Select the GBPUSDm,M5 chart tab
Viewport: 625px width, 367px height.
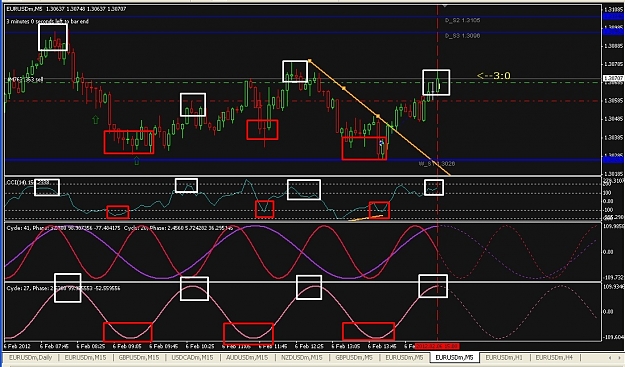[x=354, y=357]
